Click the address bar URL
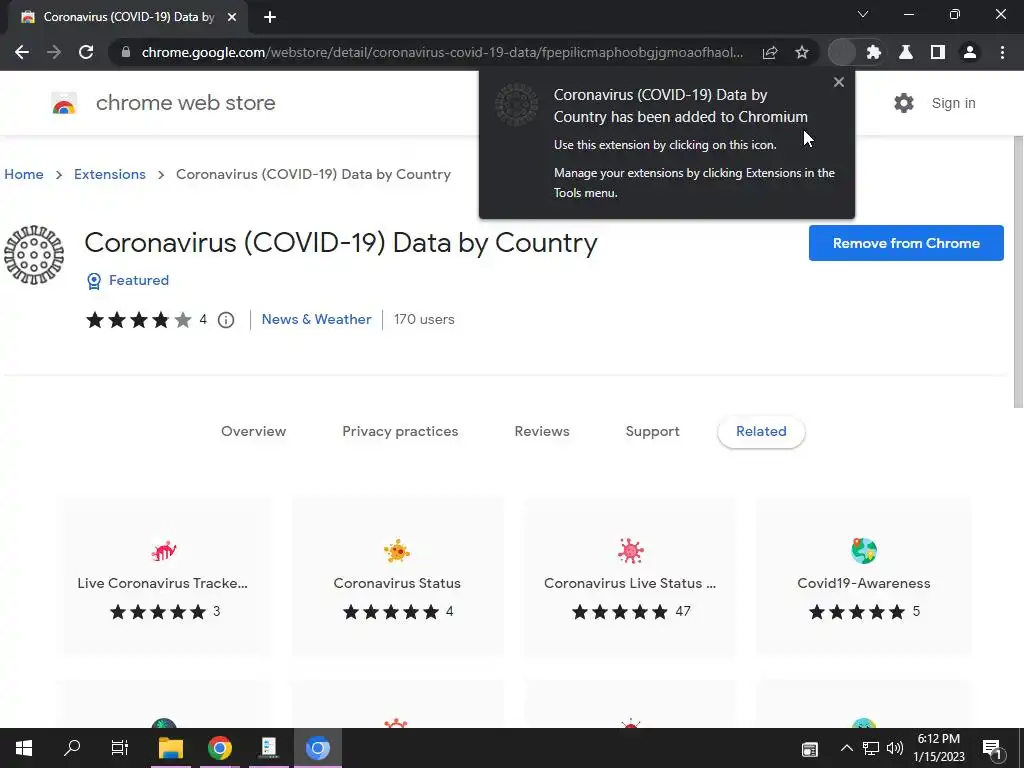Screen dimensions: 1024x768 [442, 52]
